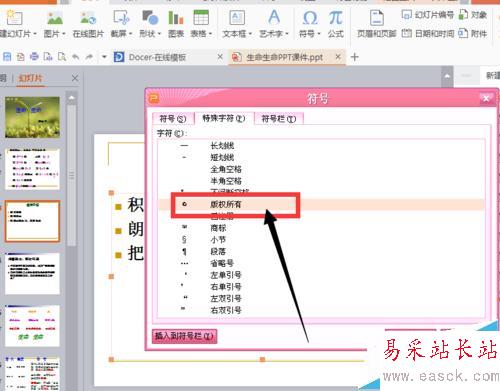This screenshot has height=391, width=500.
Task: Select the Text Box (文本框) icon
Action: tap(237, 17)
